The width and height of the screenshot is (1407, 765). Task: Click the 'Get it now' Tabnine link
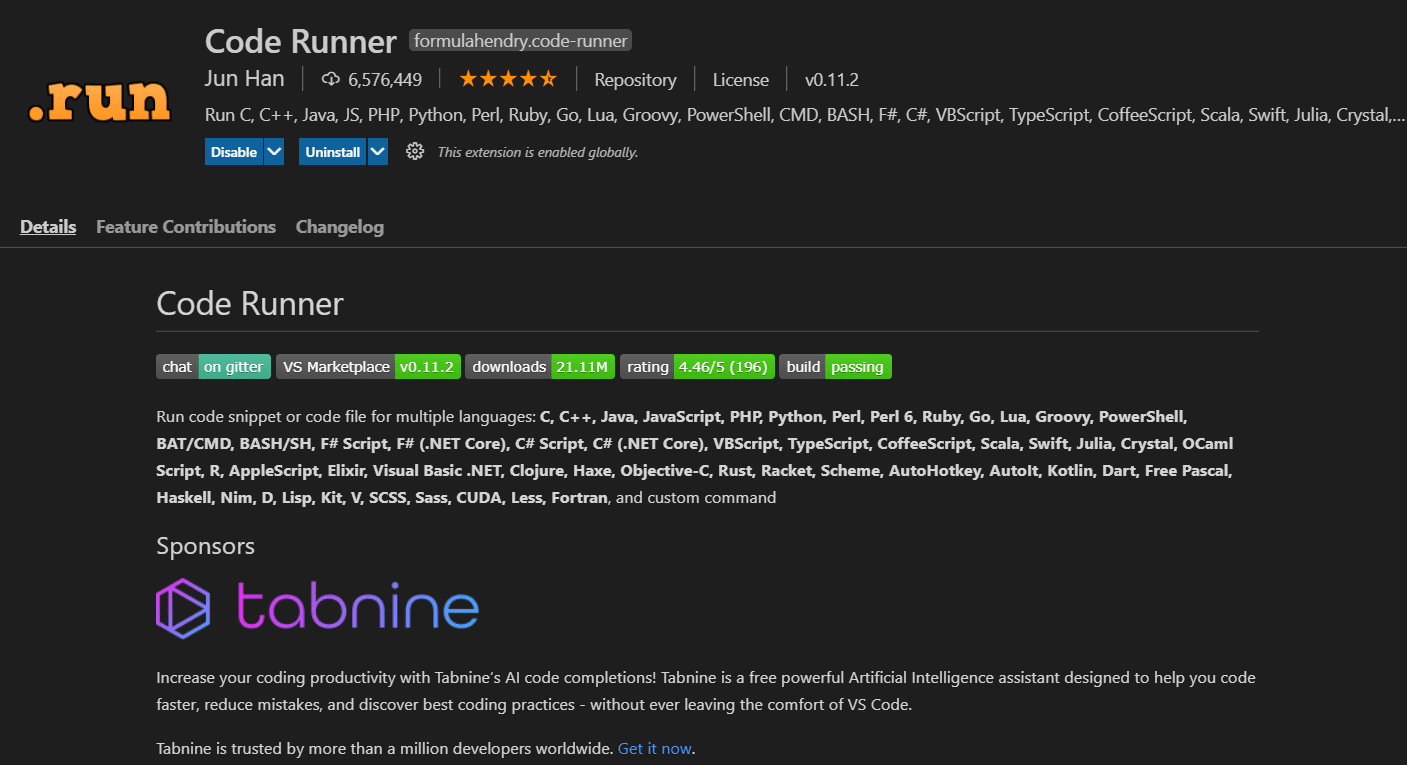[654, 747]
